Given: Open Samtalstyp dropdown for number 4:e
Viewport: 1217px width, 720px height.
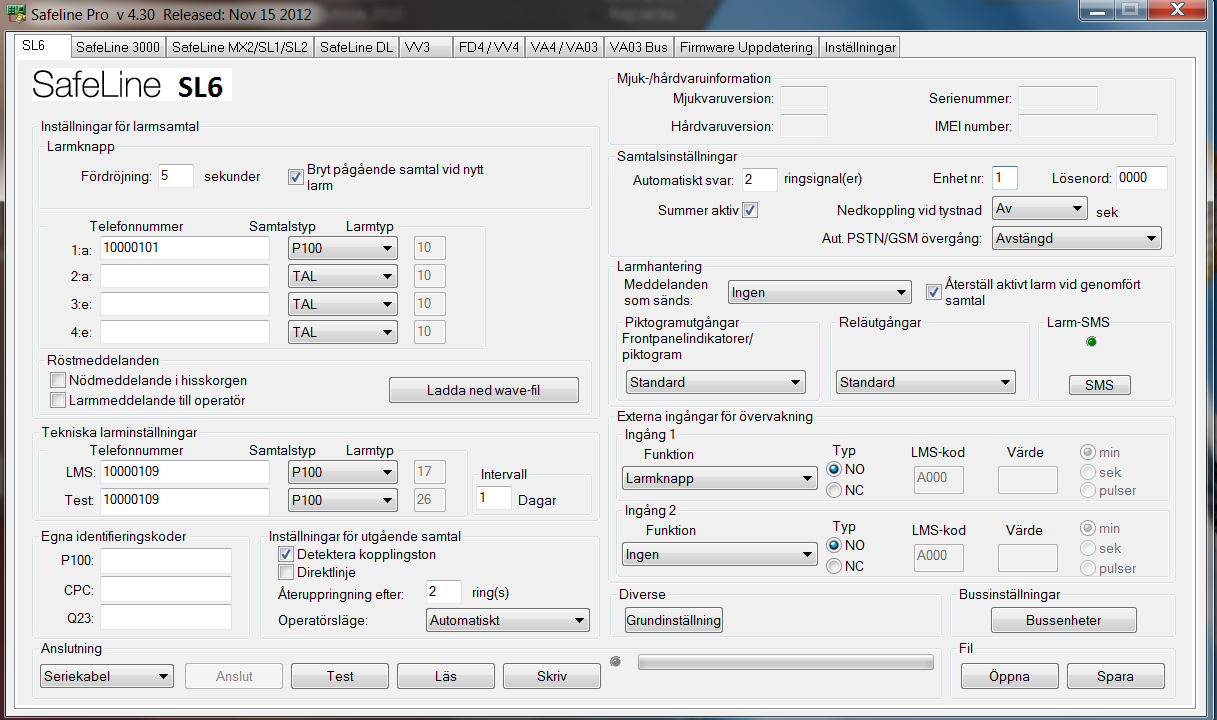Looking at the screenshot, I should pos(342,332).
